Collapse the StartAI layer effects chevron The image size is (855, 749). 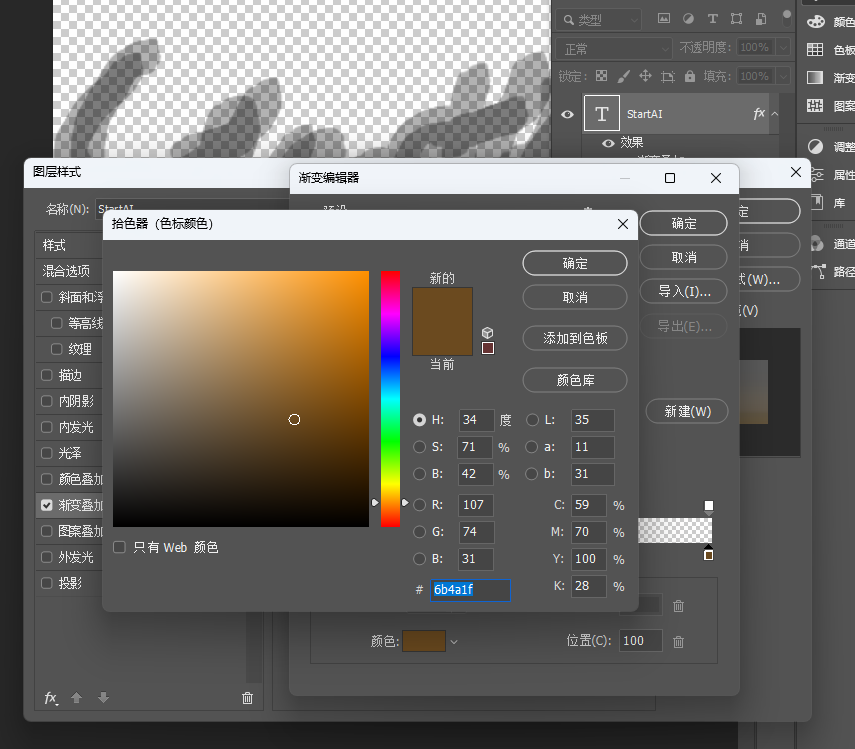[x=775, y=114]
